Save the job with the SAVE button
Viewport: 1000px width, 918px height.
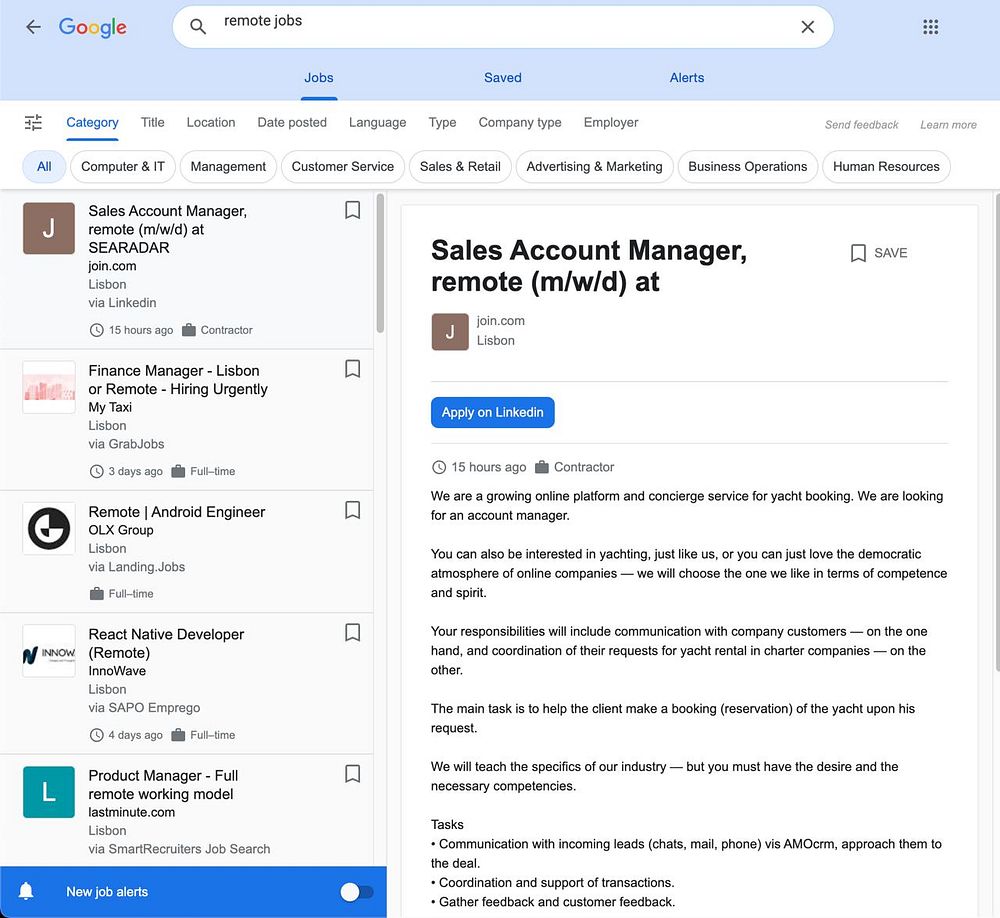click(x=878, y=253)
